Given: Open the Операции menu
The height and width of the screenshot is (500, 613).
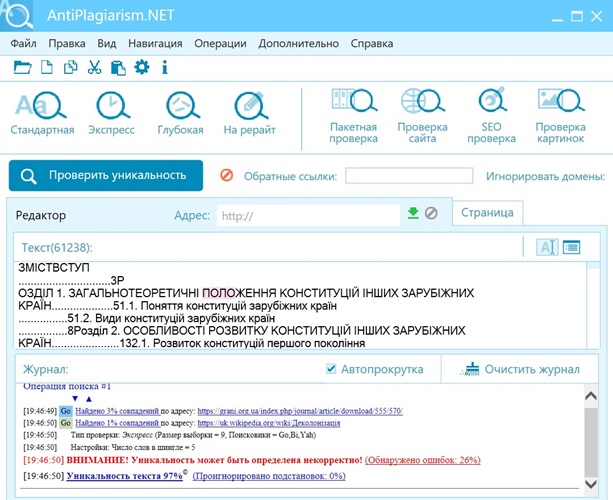Looking at the screenshot, I should tap(220, 43).
